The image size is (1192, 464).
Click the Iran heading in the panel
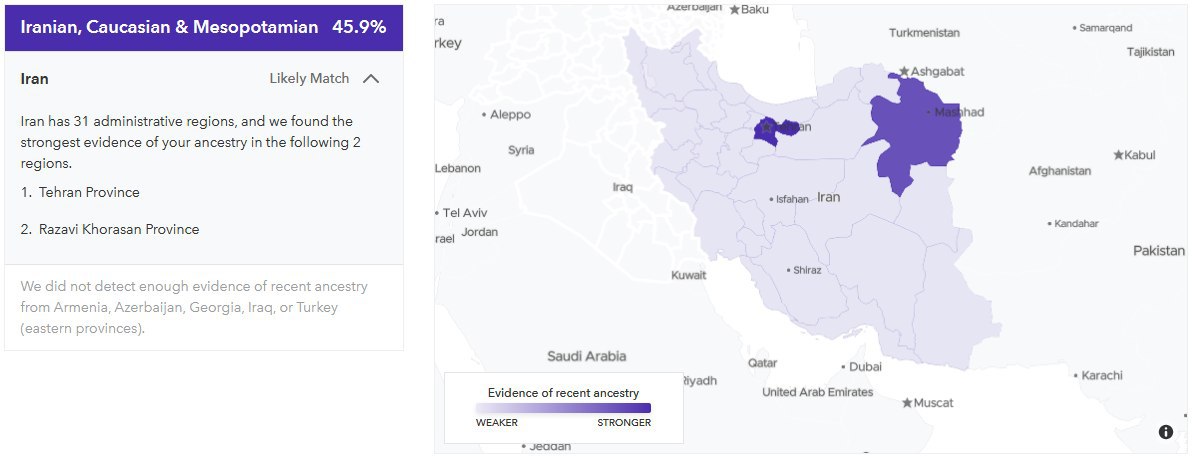pyautogui.click(x=34, y=78)
